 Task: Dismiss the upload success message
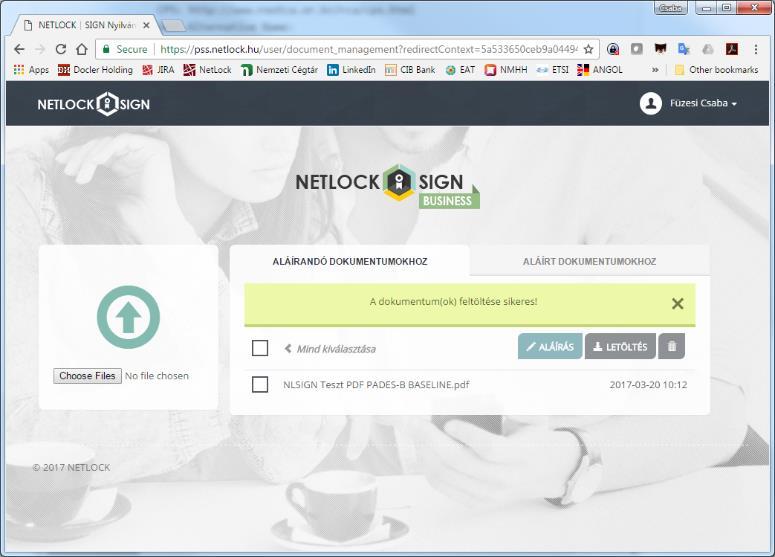(x=678, y=303)
